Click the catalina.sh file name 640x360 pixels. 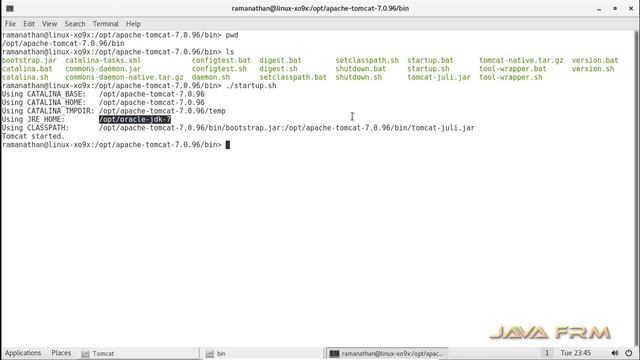point(25,77)
